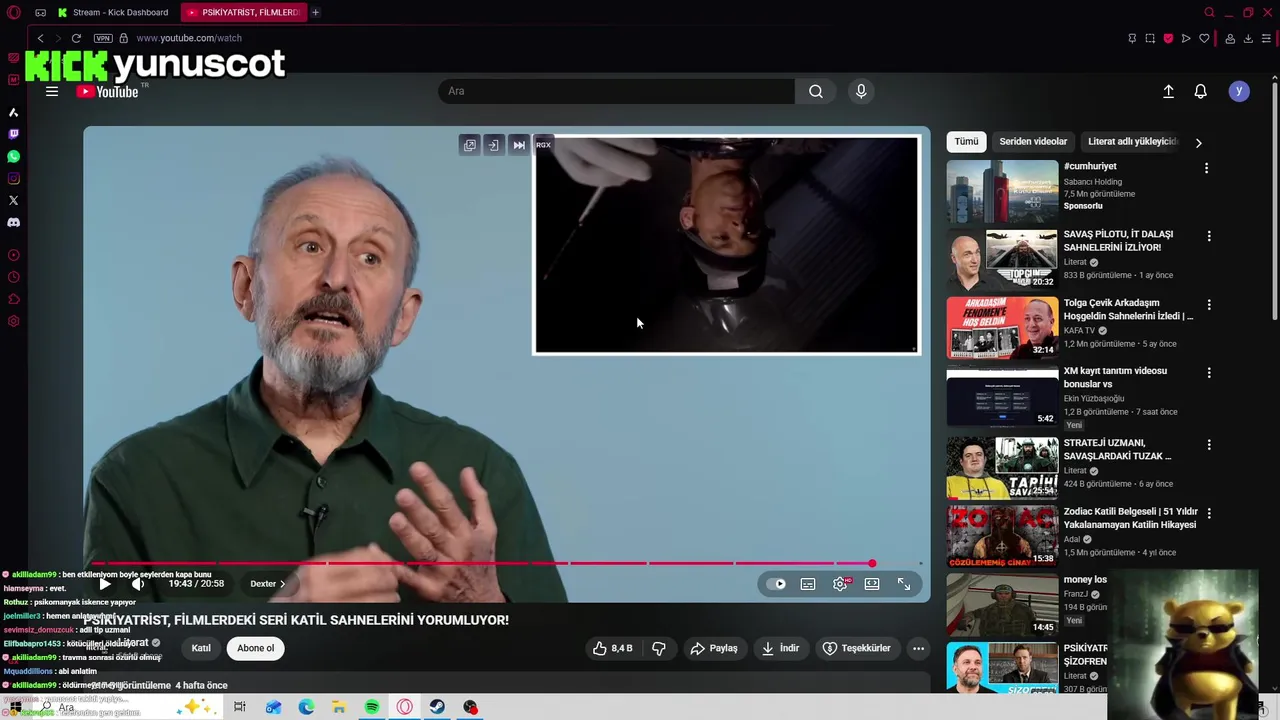This screenshot has height=720, width=1280.
Task: Select the Seriden videolar chip
Action: pyautogui.click(x=1033, y=142)
